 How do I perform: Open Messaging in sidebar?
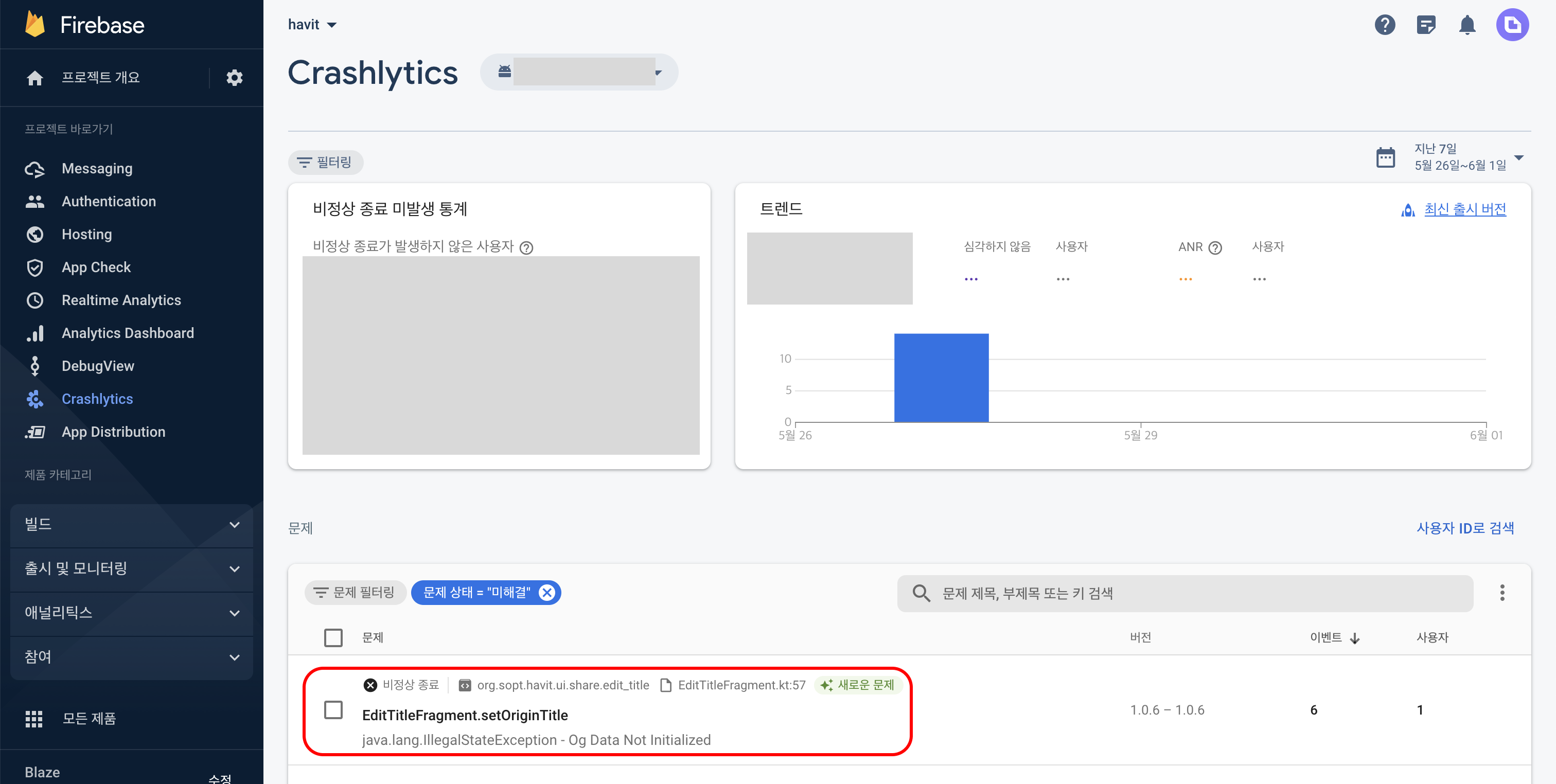pos(97,169)
